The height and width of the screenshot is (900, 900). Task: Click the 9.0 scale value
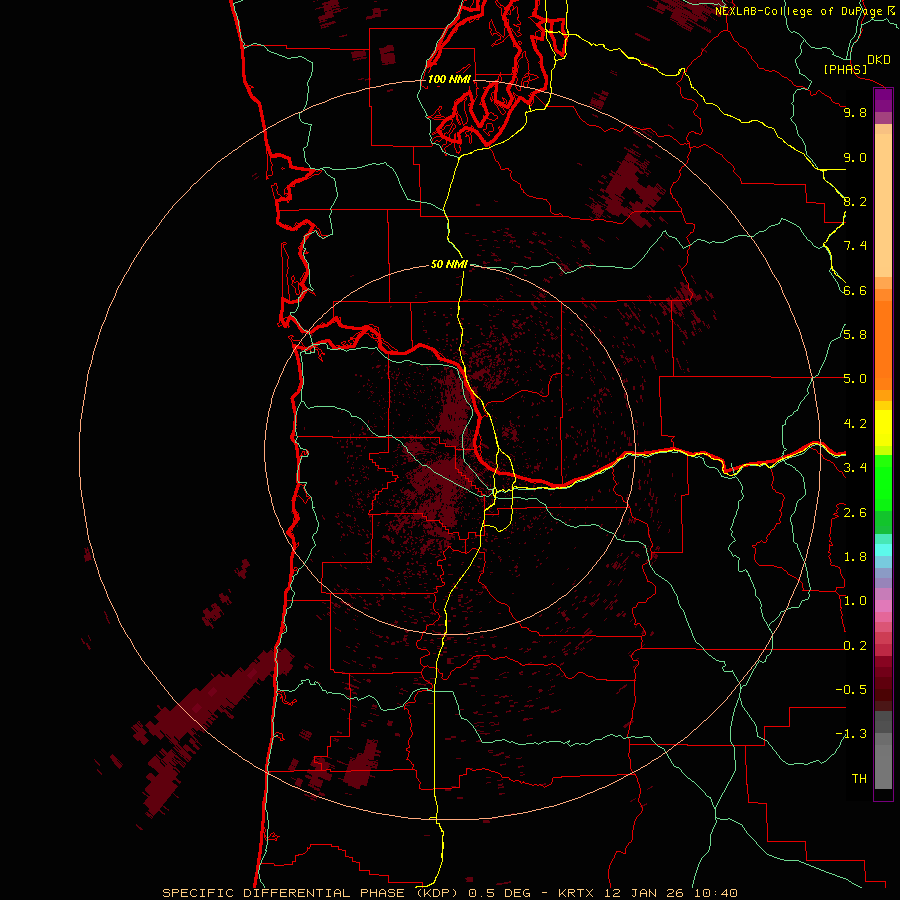click(855, 157)
